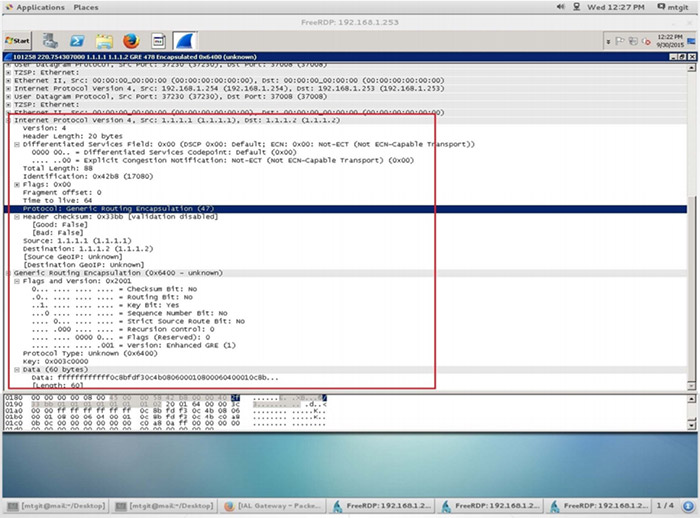The height and width of the screenshot is (518, 700).
Task: Select the Total Length: 88 row
Action: (x=58, y=168)
